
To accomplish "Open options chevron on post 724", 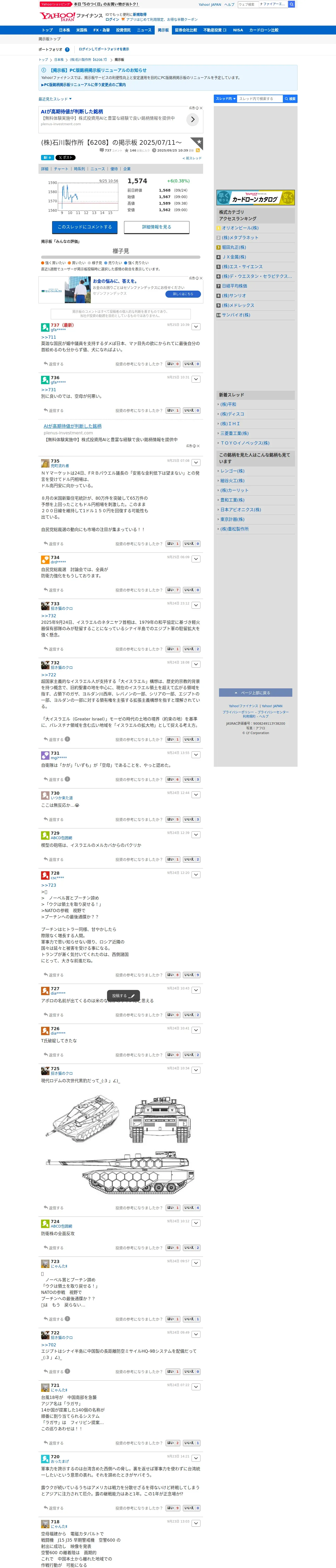I will coord(196,1223).
